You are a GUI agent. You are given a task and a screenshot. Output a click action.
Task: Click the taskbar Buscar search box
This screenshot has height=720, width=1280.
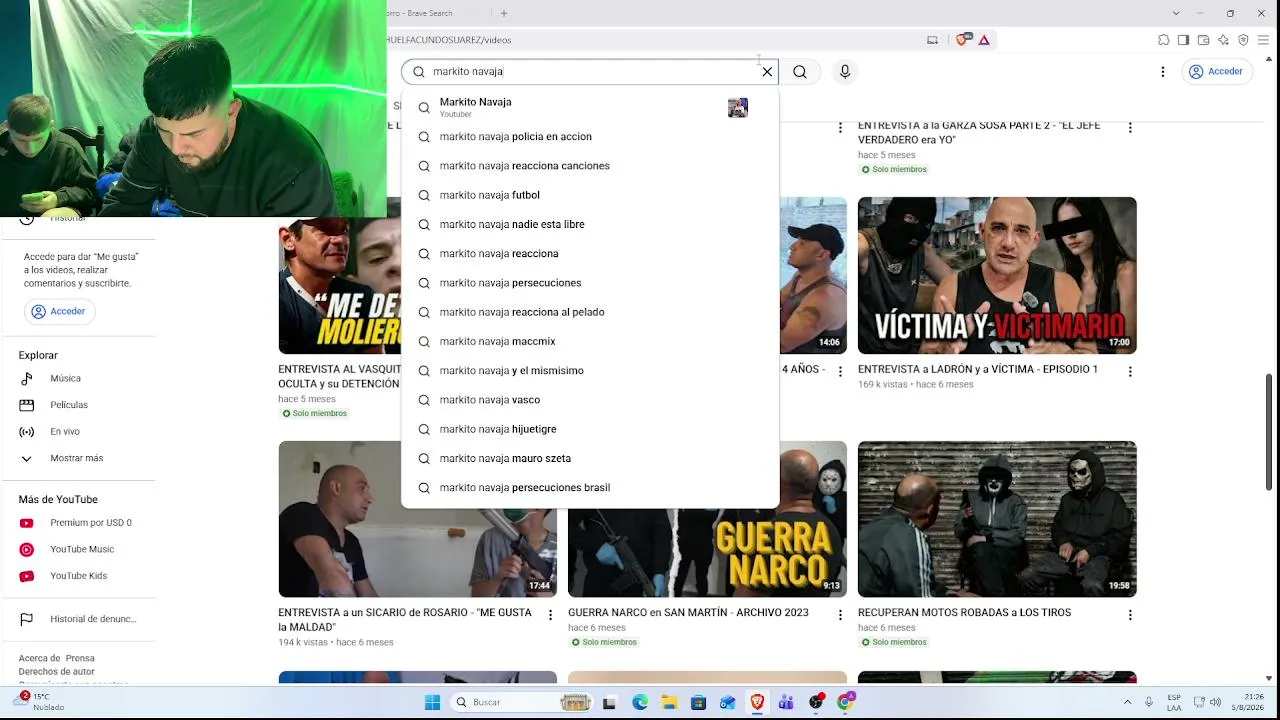click(x=520, y=702)
